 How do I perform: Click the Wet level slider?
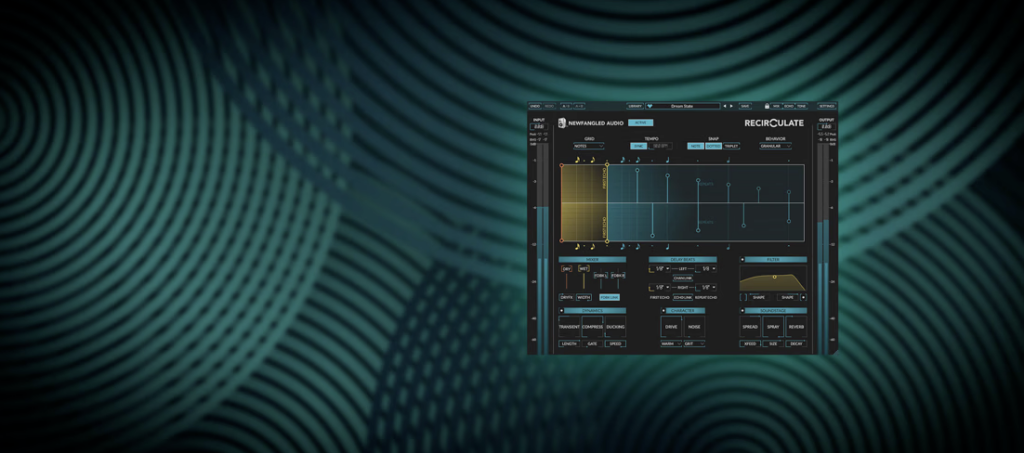click(583, 279)
